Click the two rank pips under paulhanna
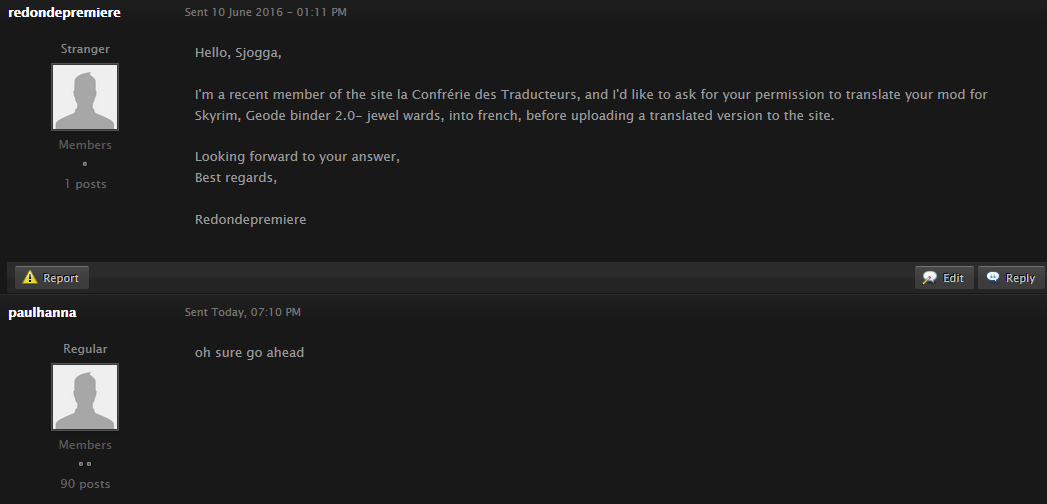Viewport: 1047px width, 504px height. click(85, 463)
